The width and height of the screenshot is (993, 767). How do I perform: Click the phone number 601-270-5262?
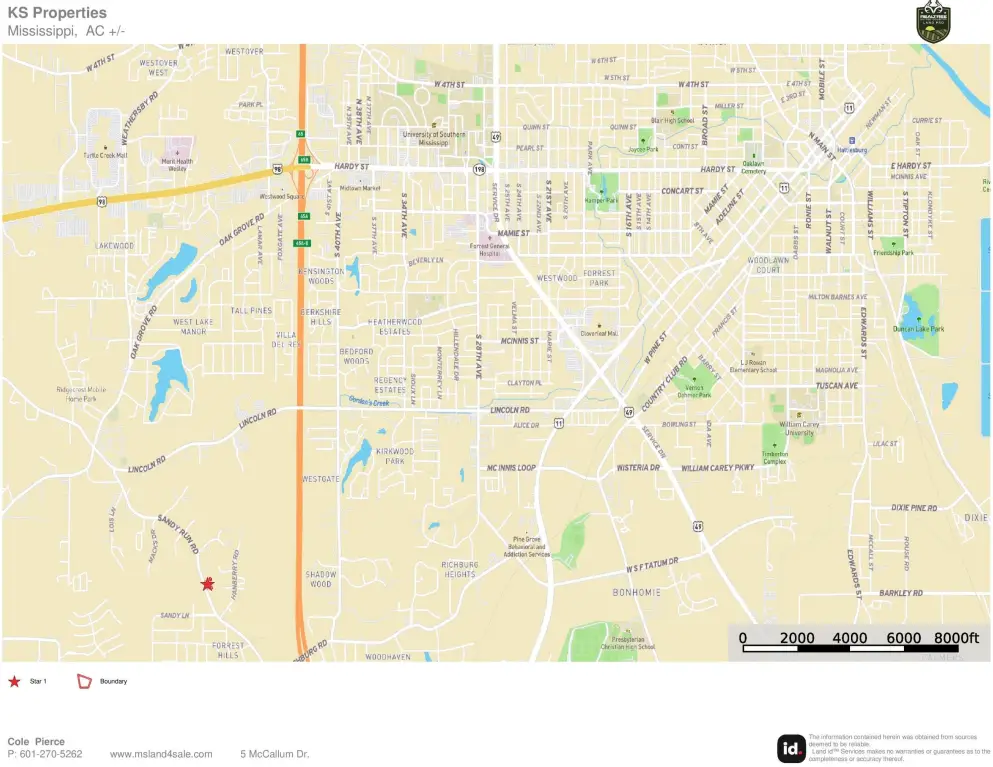45,754
